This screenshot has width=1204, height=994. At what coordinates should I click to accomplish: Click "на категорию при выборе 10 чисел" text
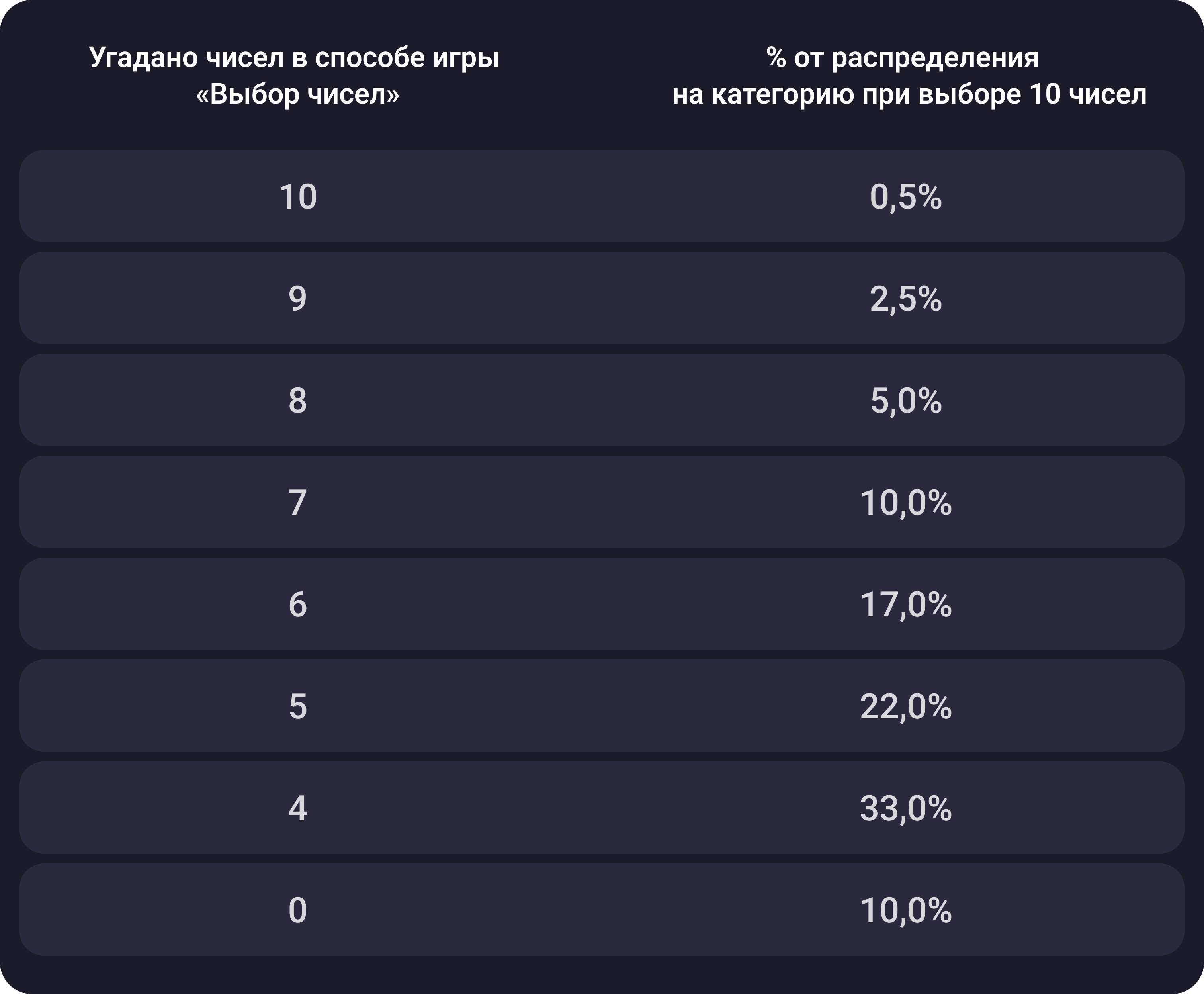(x=909, y=94)
